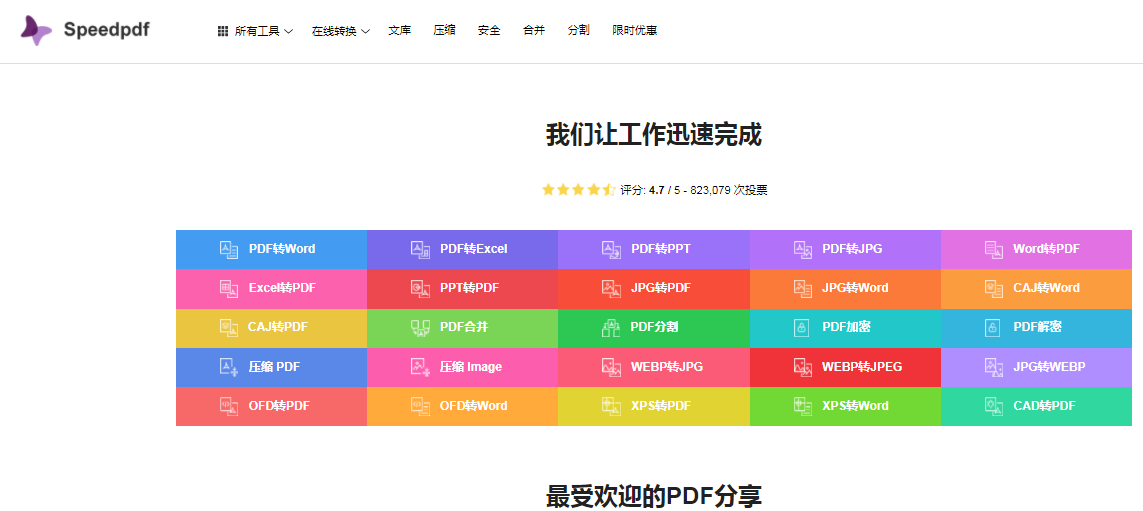Screen dimensions: 1143x511
Task: Open the PDF加密 tool link
Action: click(845, 328)
